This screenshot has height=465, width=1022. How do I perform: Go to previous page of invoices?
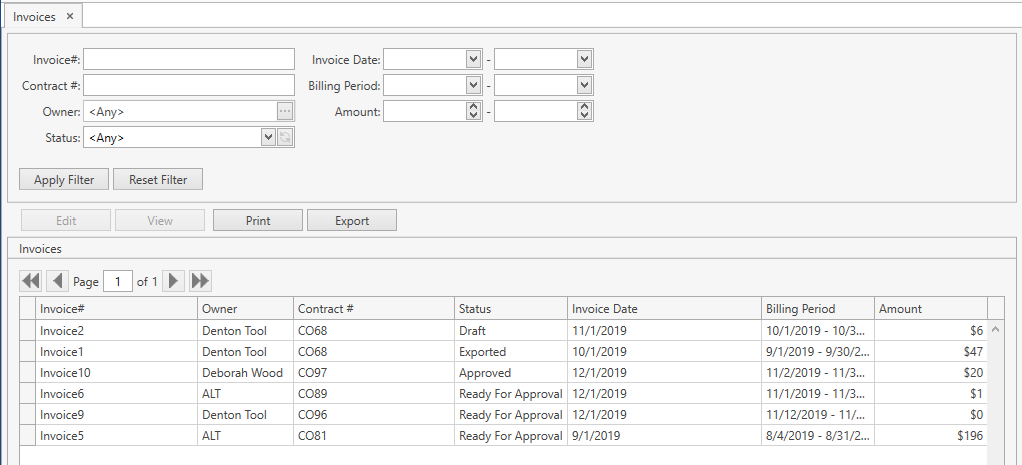57,281
